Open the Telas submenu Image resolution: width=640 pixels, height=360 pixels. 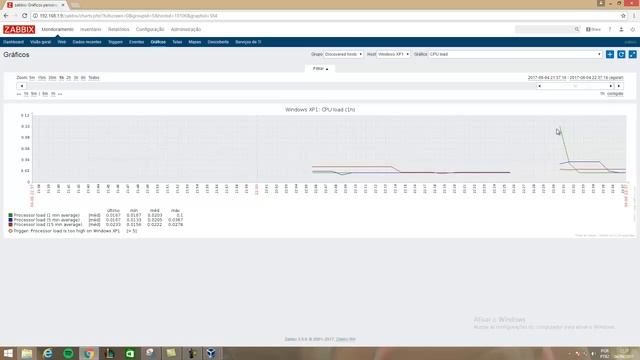tap(177, 42)
